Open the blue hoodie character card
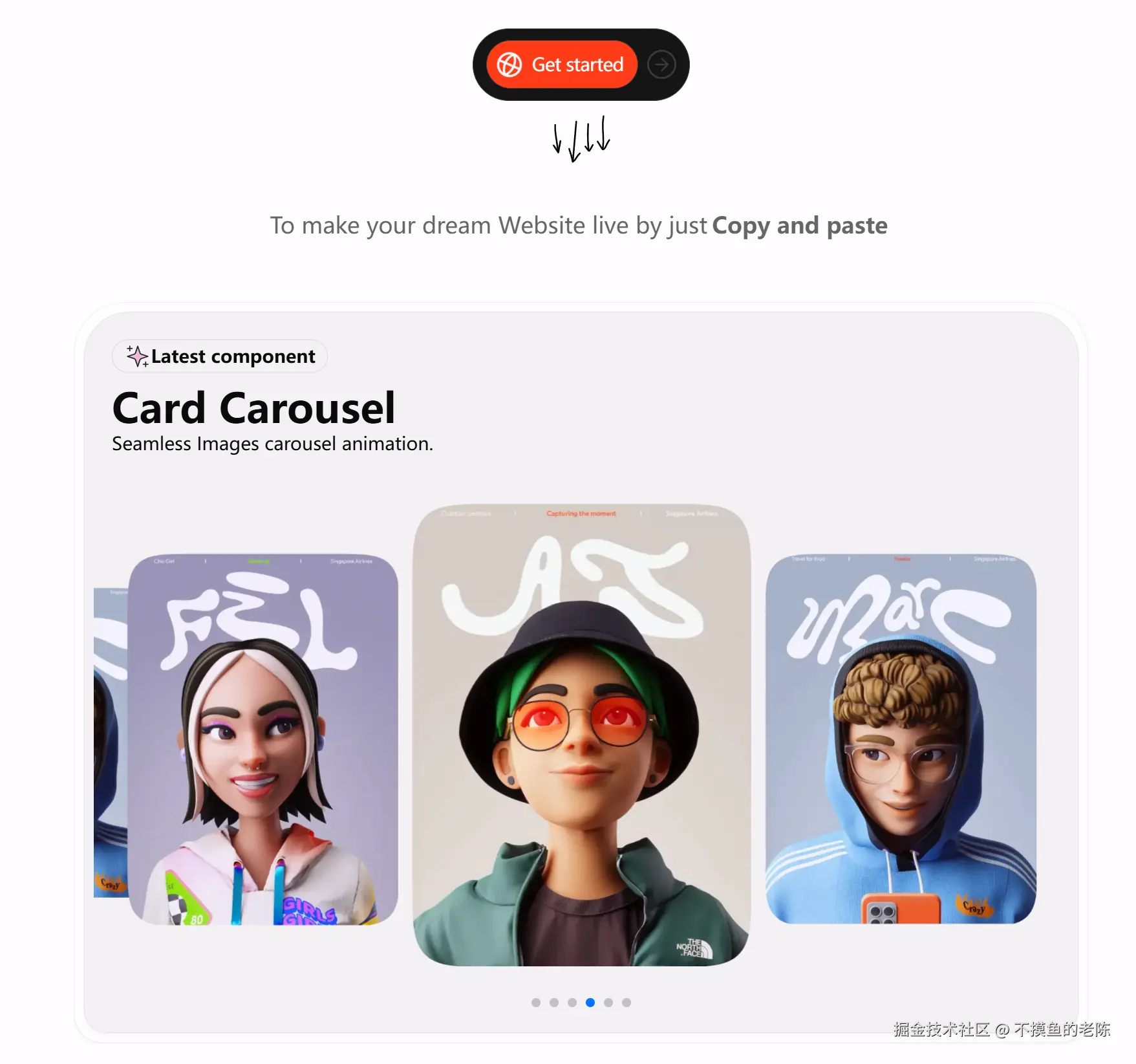Screen dimensions: 1136x1064 901,739
